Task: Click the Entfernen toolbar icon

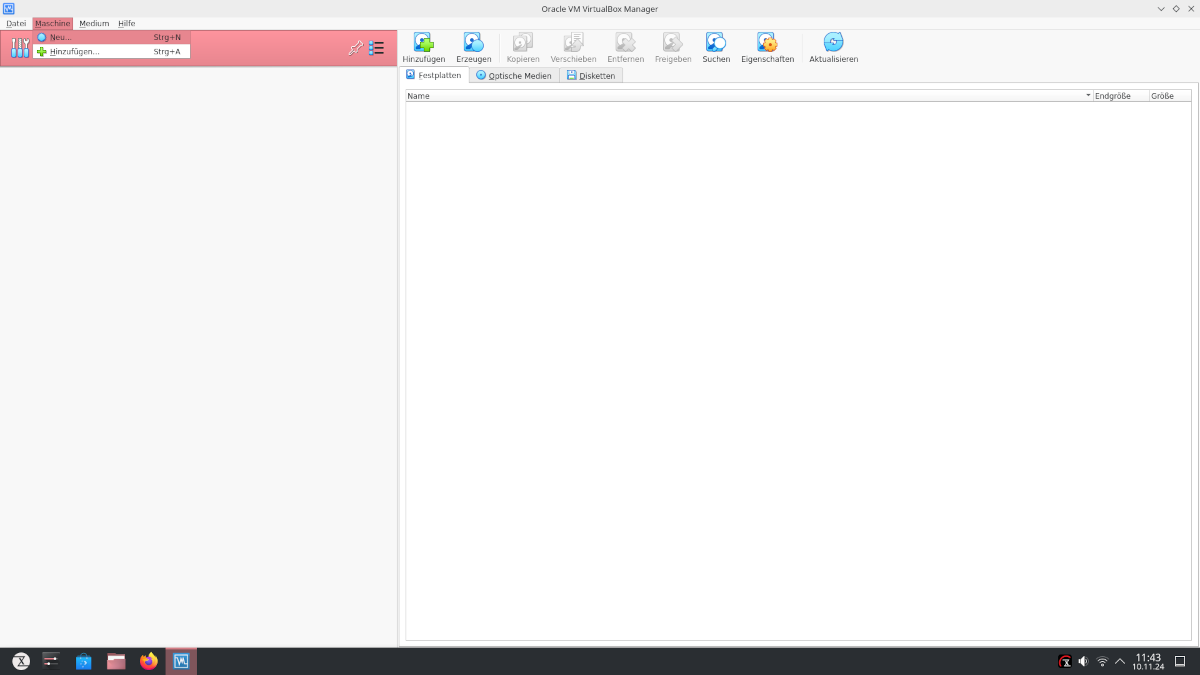Action: pyautogui.click(x=625, y=47)
